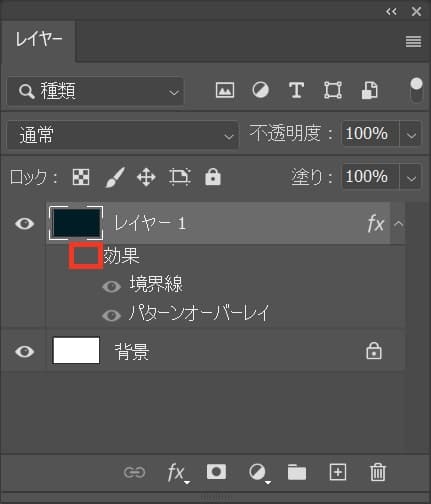
Task: Click the レイヤー 1 layer thumbnail
Action: [76, 223]
